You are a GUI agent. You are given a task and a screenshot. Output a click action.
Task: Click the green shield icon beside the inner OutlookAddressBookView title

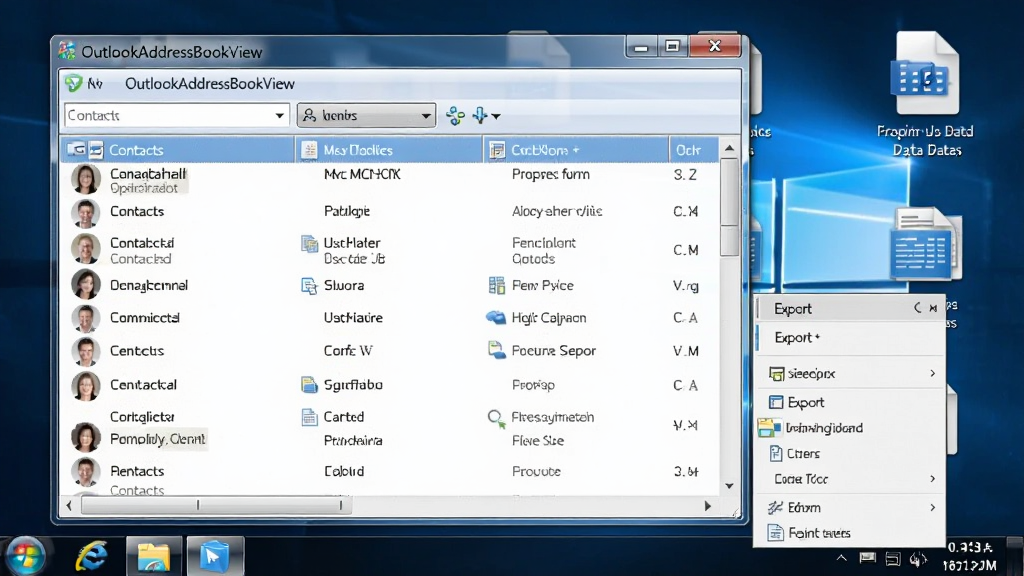[73, 83]
